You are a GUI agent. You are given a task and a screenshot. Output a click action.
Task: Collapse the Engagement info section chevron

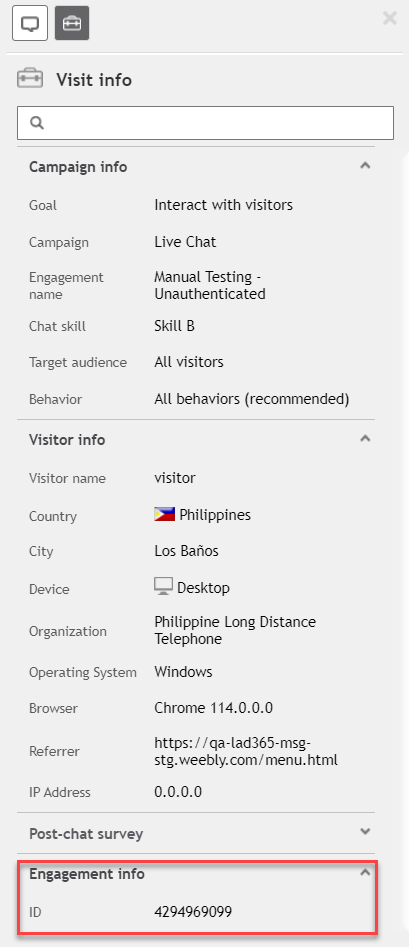(364, 872)
